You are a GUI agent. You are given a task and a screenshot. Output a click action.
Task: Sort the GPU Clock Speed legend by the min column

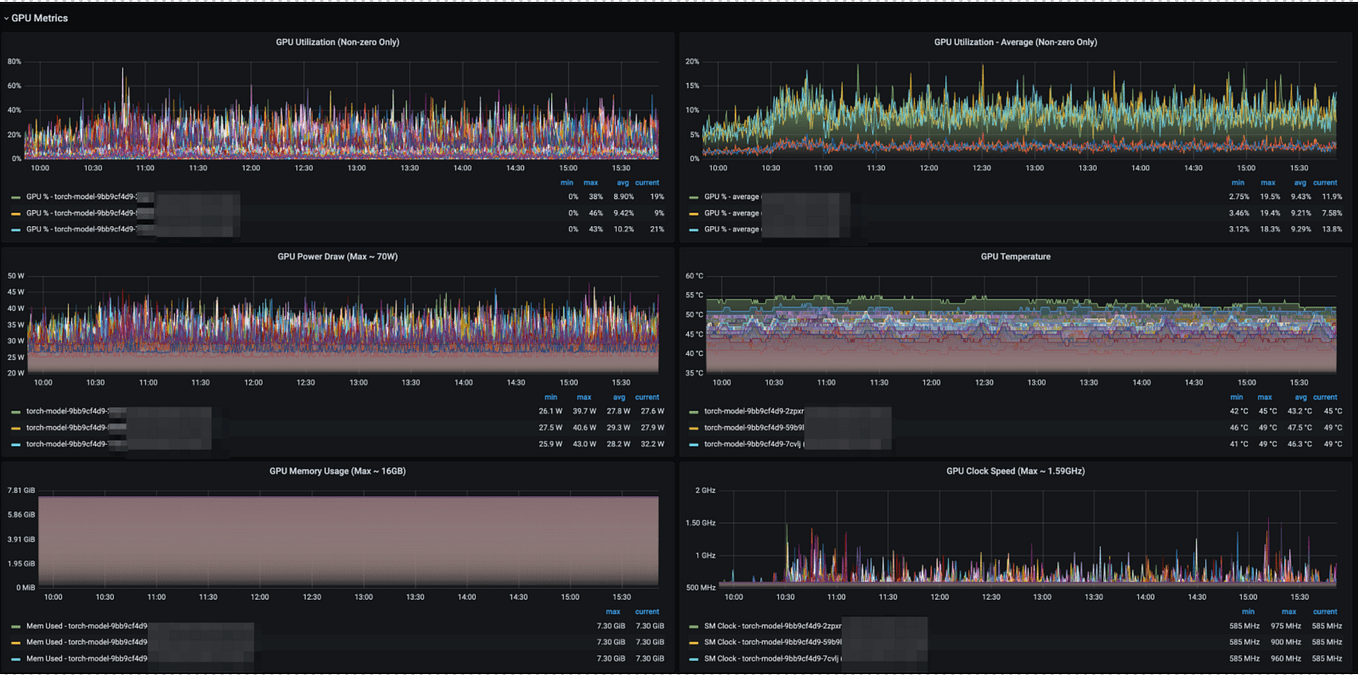(1247, 611)
